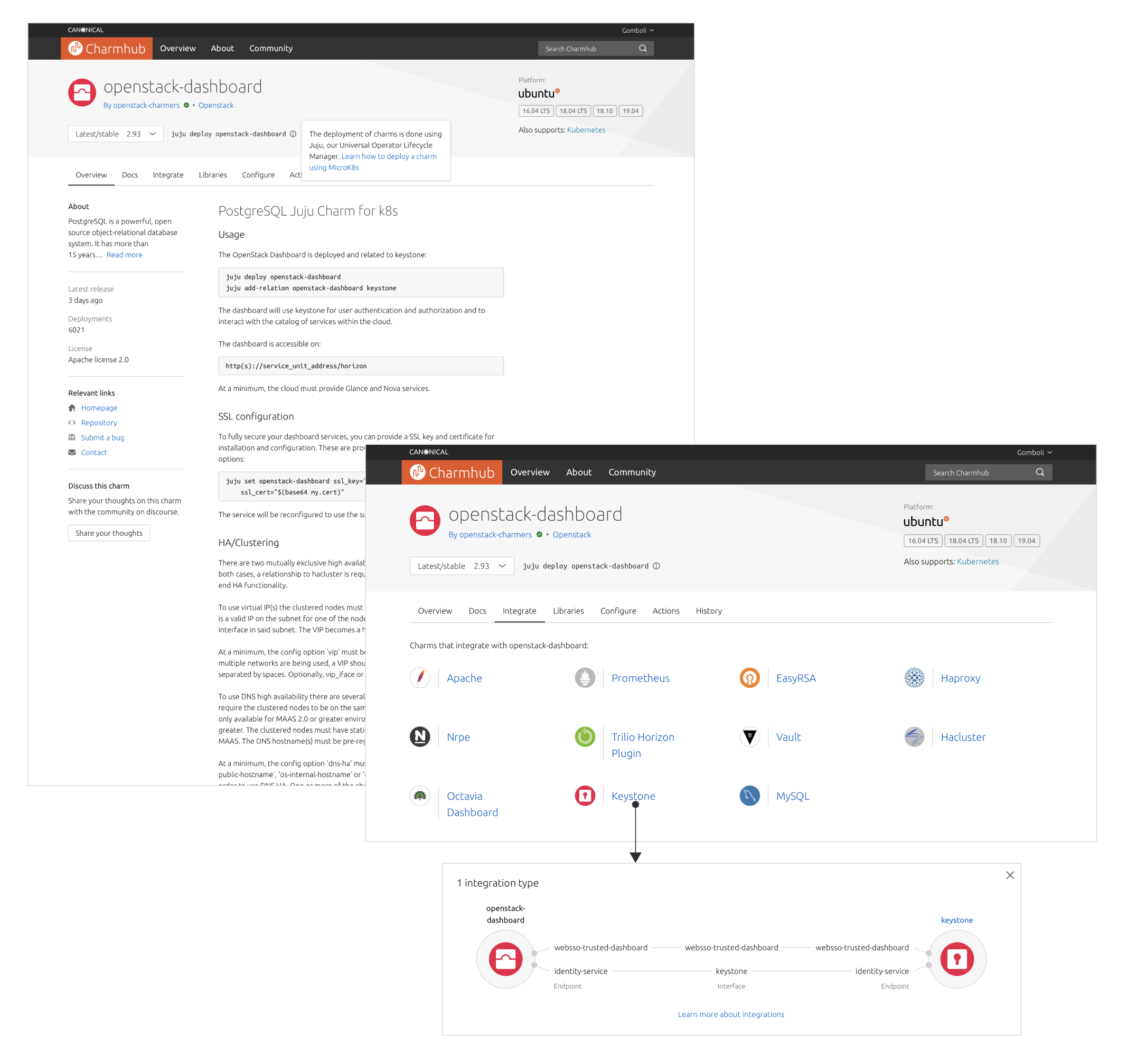
Task: Click the EasyRSA charm icon
Action: tap(749, 678)
